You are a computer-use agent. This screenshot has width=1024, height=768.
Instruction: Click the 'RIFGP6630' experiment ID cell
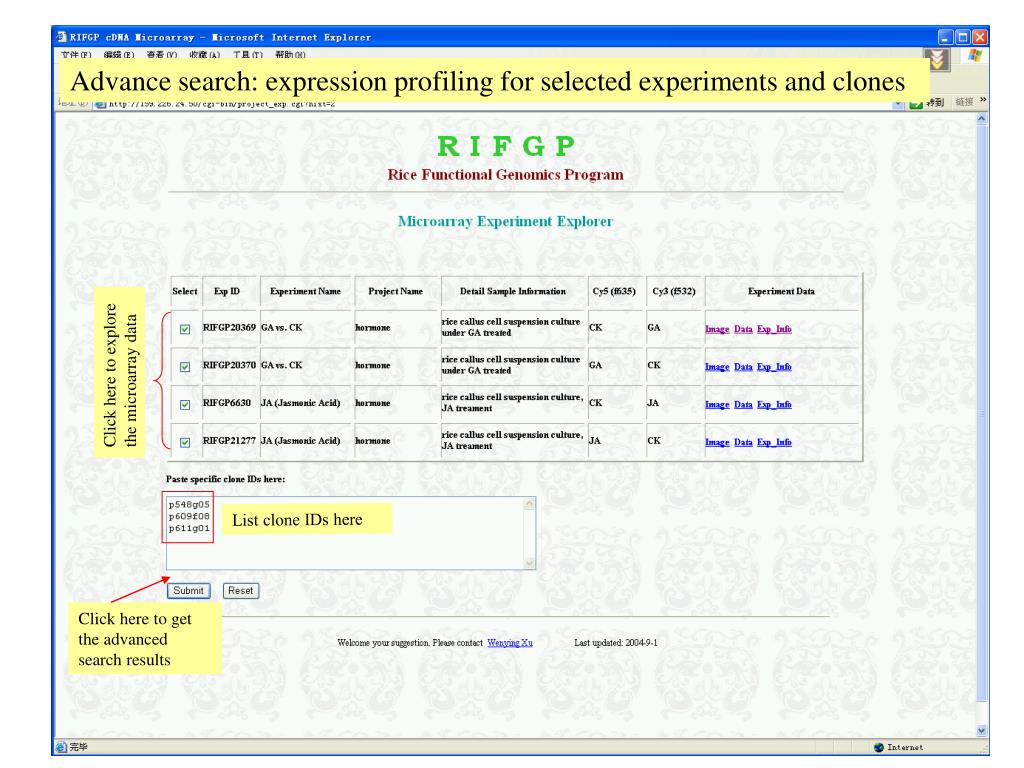pyautogui.click(x=227, y=403)
